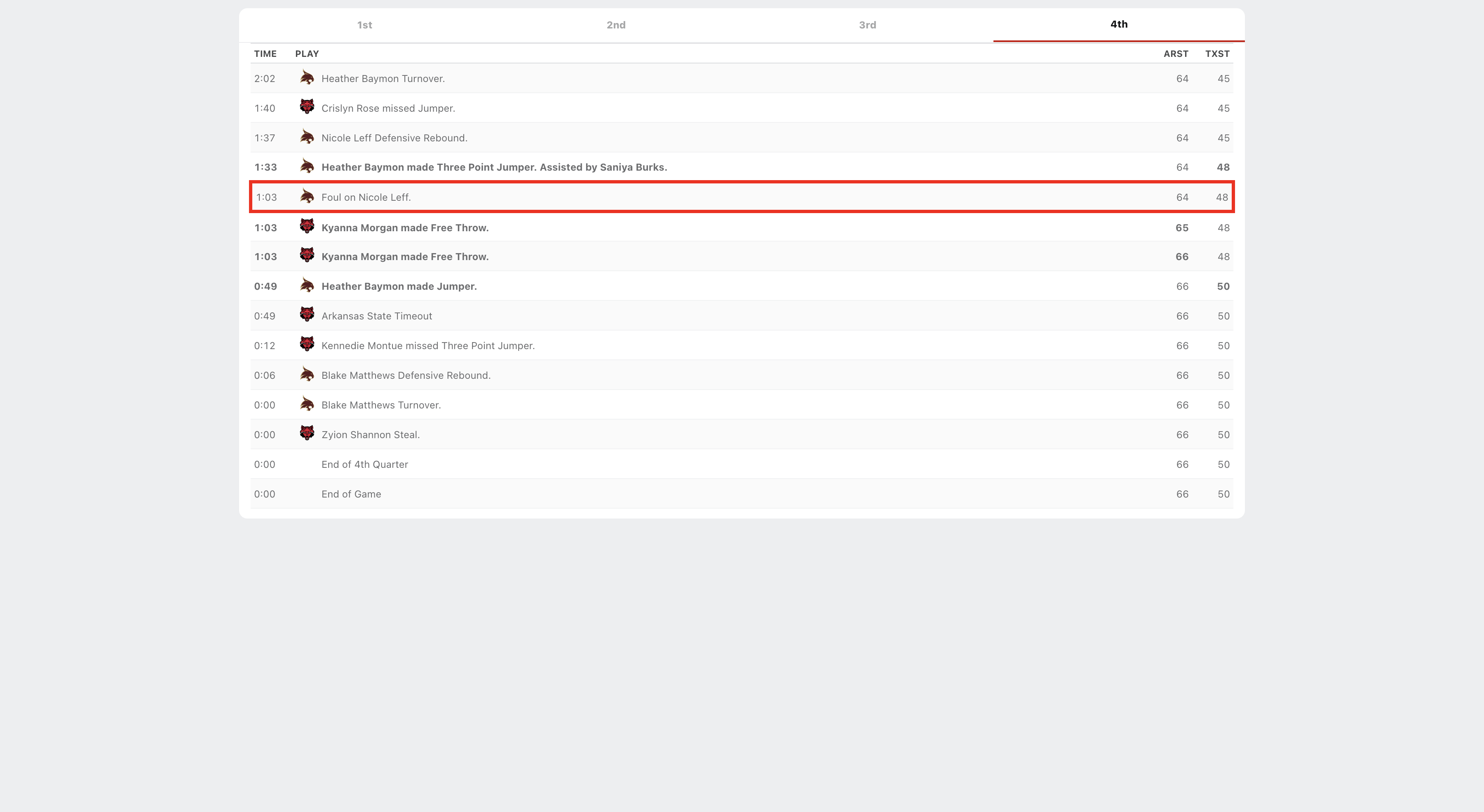This screenshot has width=1484, height=812.
Task: Switch to the 1st quarter tab
Action: tap(364, 25)
